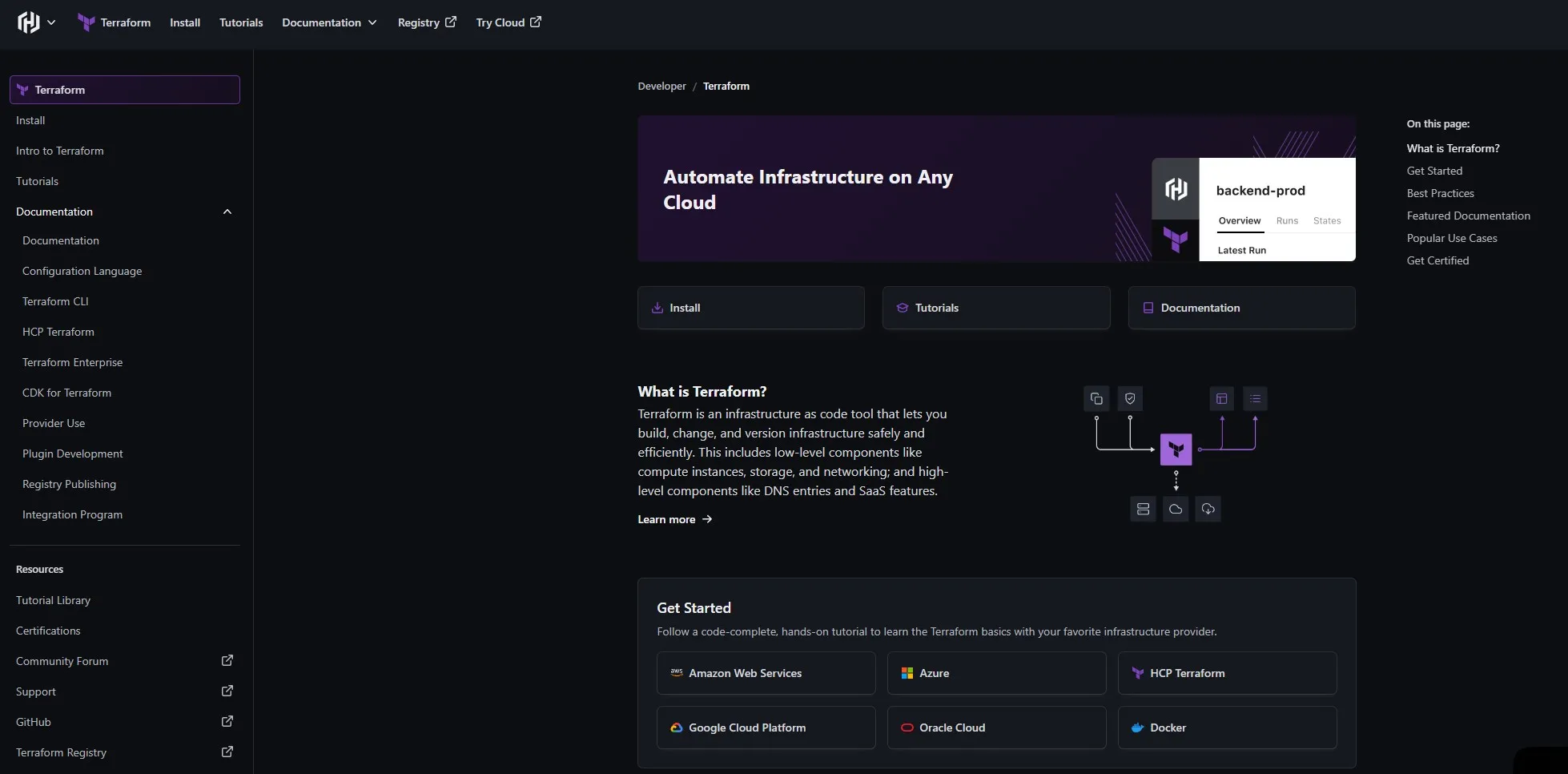Image resolution: width=1568 pixels, height=774 pixels.
Task: Click the Oracle Cloud logo icon
Action: click(907, 728)
